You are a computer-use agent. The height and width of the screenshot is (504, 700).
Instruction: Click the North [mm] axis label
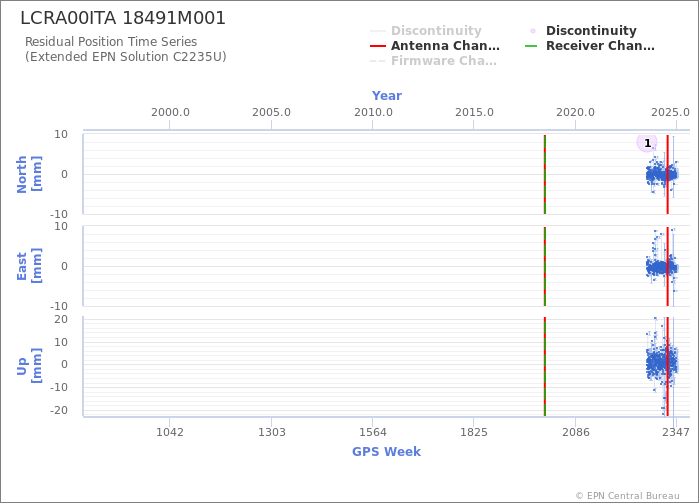(29, 174)
